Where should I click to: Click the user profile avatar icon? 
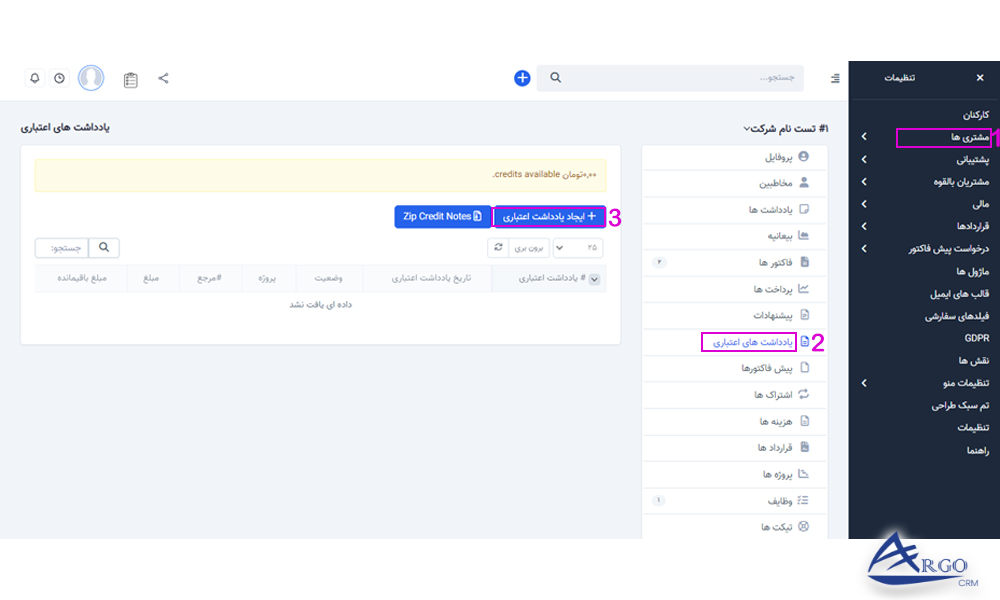tap(91, 78)
